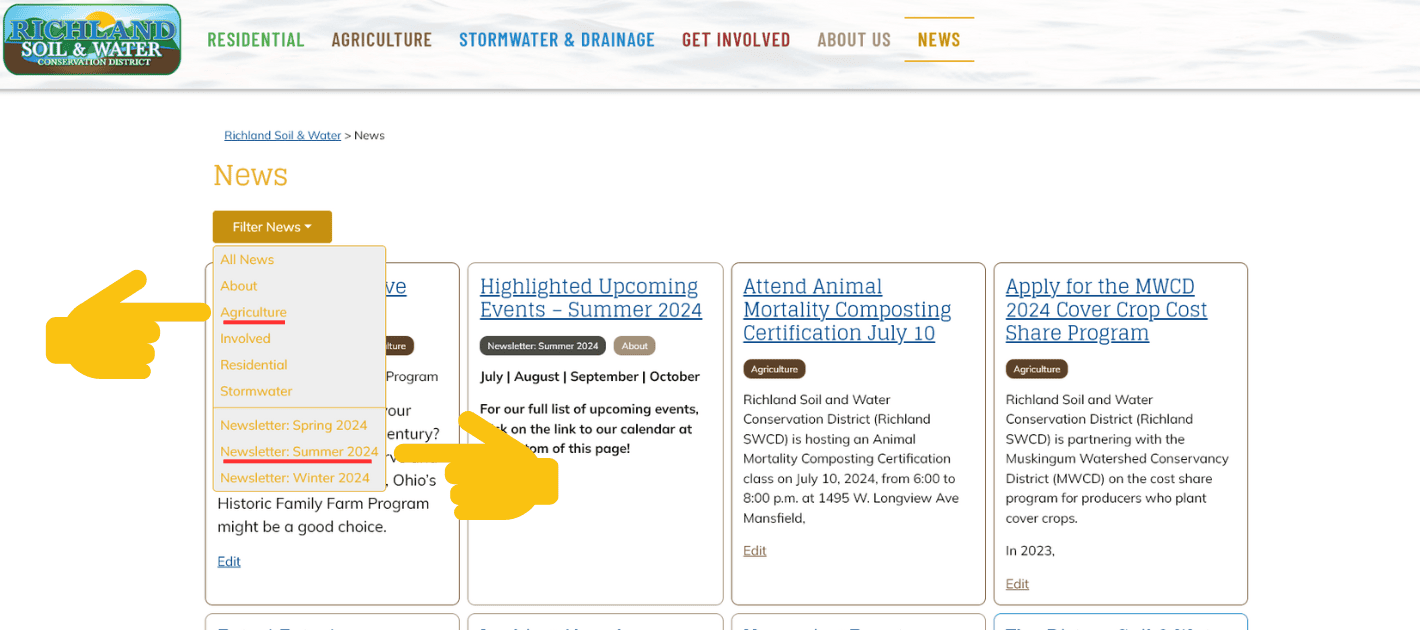The width and height of the screenshot is (1420, 630).
Task: Edit the MWCD Cover Crop card
Action: click(1017, 584)
